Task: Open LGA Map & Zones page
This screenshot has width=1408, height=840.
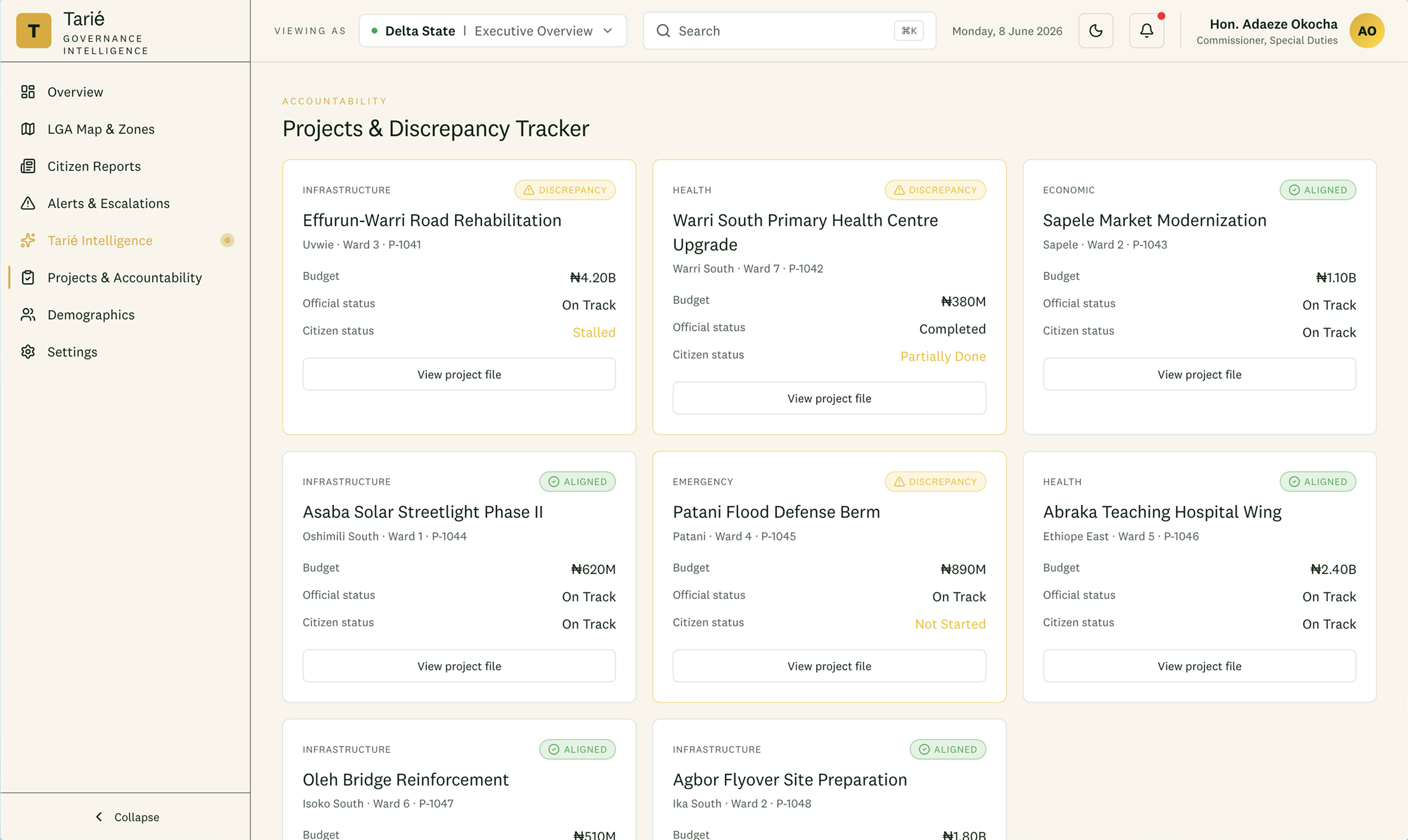Action: (125, 129)
